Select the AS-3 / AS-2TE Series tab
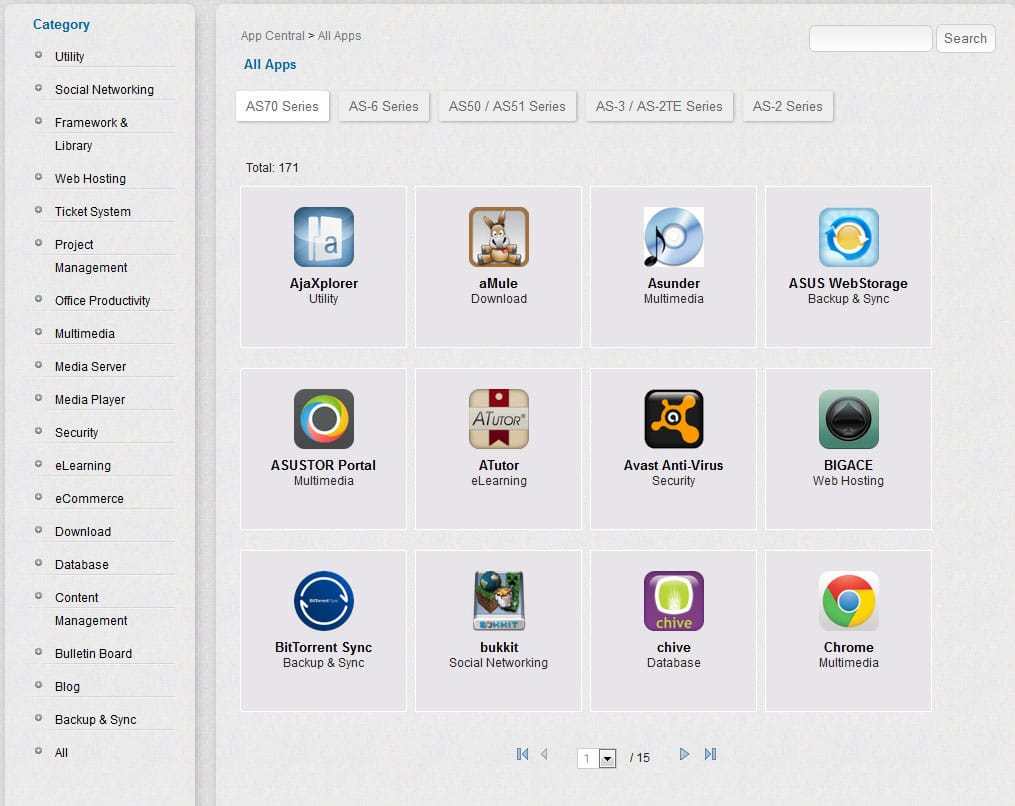1015x806 pixels. [659, 106]
